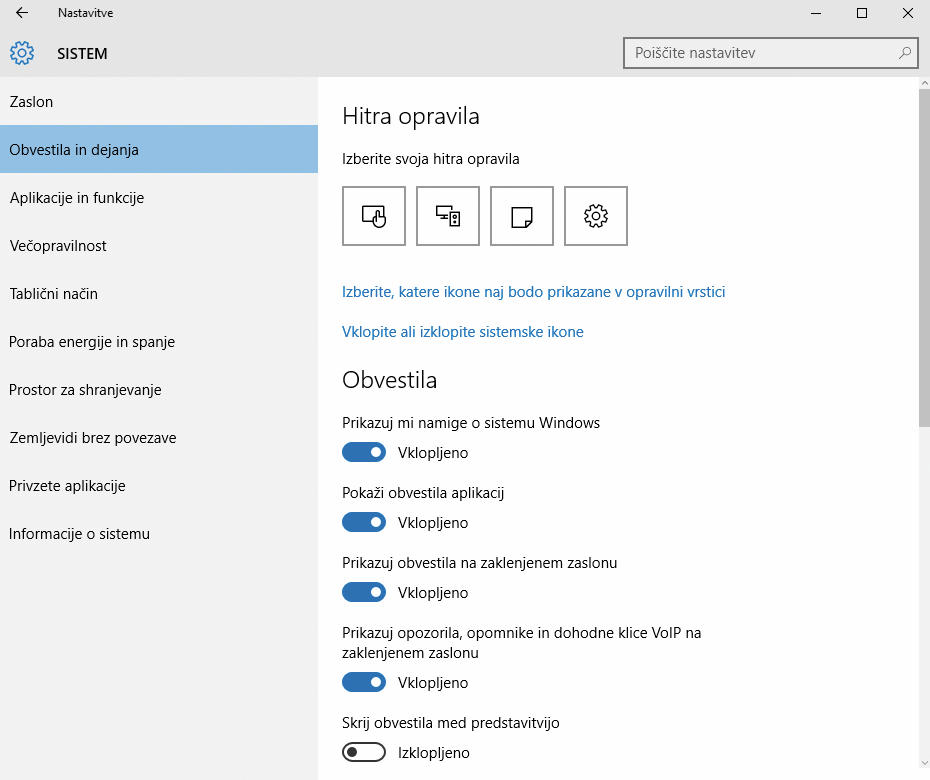Go to Poraba energije in spanje

tap(159, 342)
